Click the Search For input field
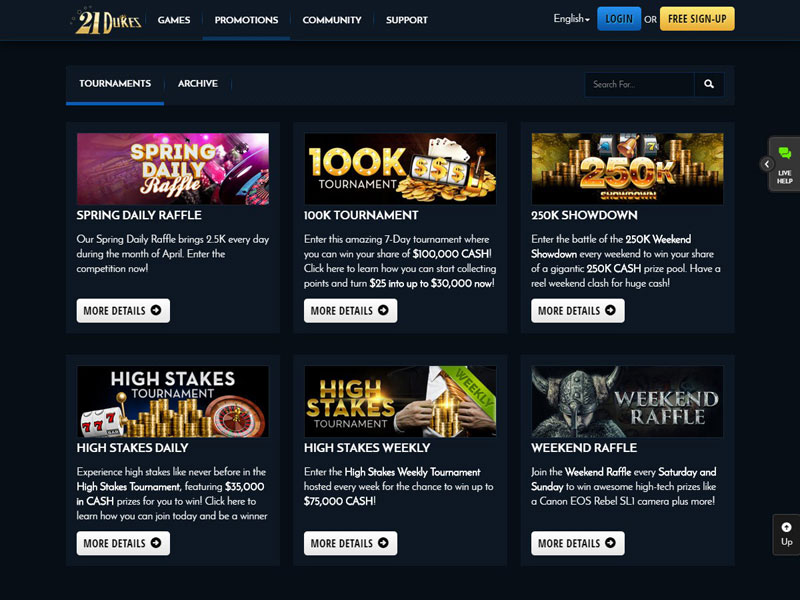Image resolution: width=800 pixels, height=600 pixels. [640, 84]
